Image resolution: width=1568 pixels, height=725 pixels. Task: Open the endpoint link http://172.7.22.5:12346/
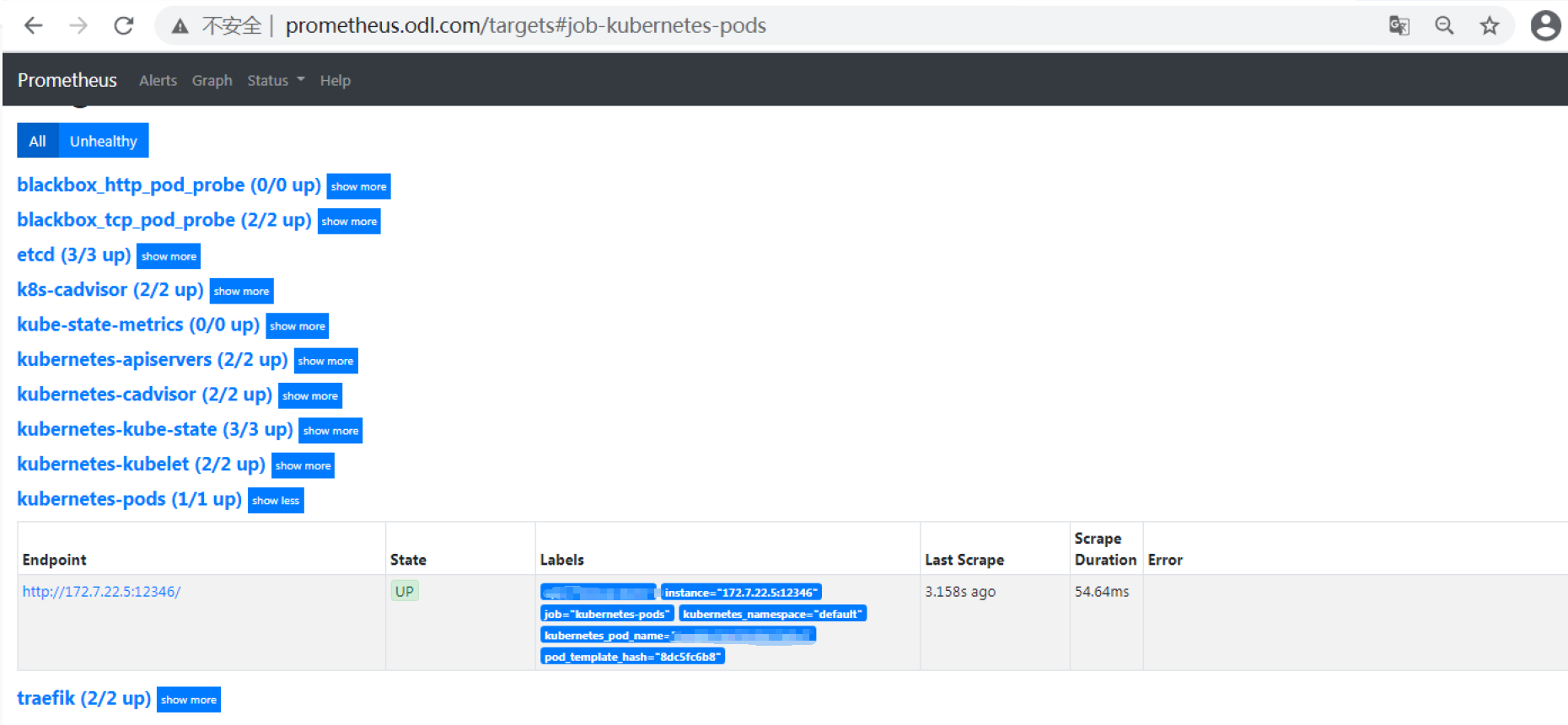pos(101,592)
